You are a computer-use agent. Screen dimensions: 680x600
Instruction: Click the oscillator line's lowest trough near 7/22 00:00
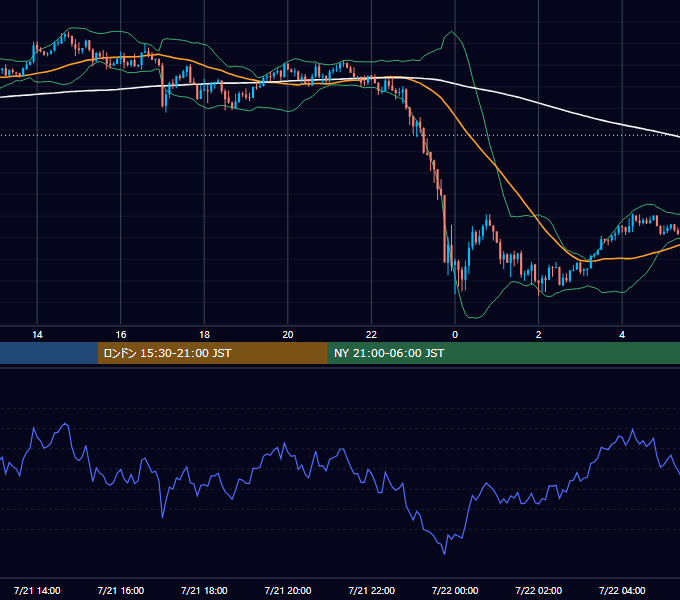445,553
